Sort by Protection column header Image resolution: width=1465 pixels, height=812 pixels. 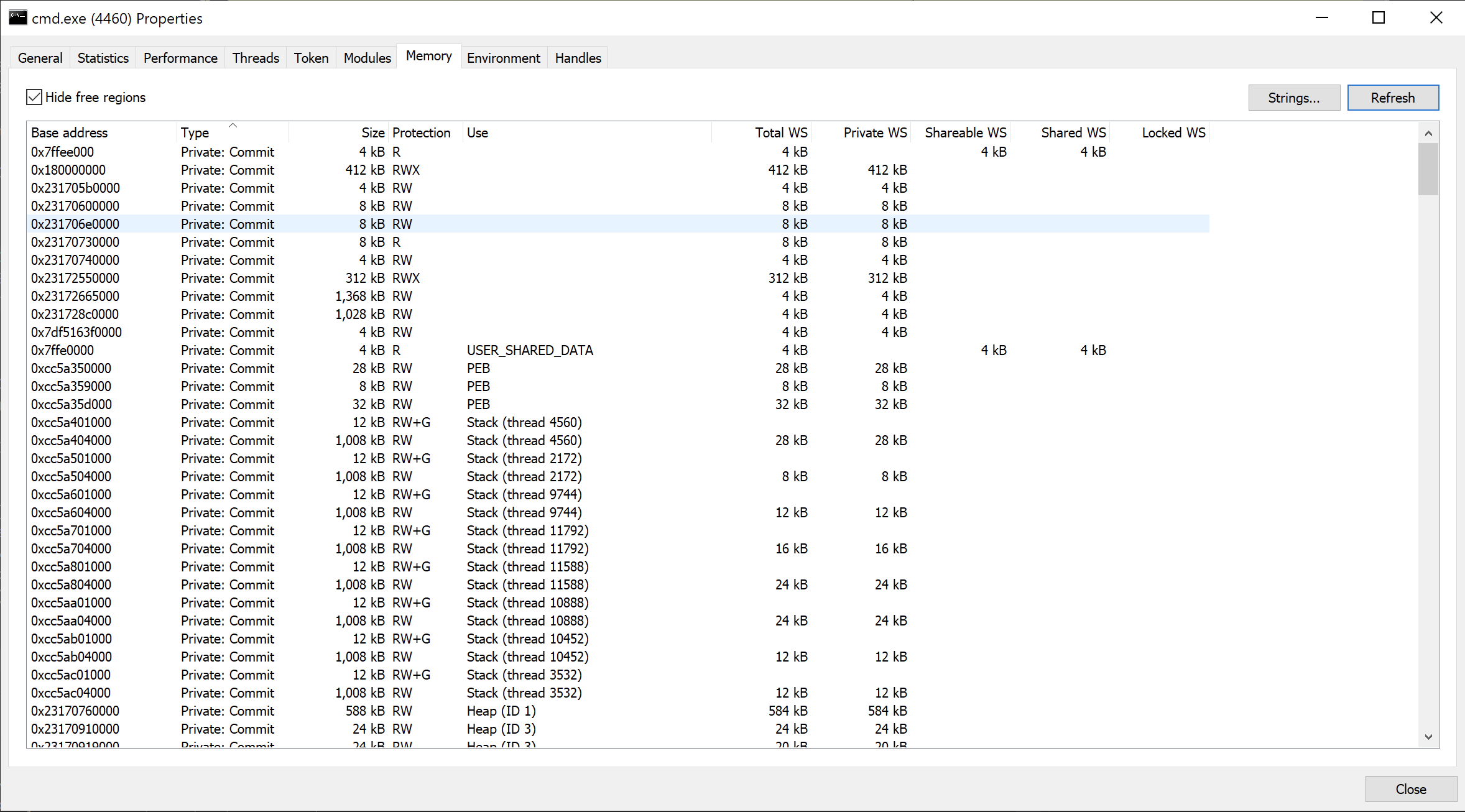point(422,132)
